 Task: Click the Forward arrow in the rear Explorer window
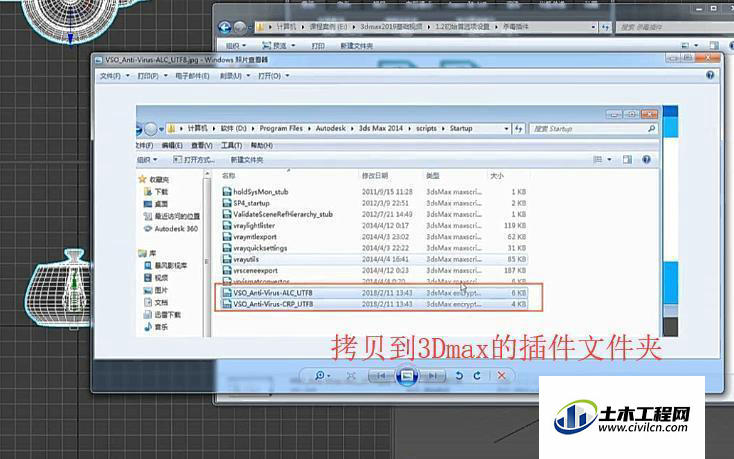click(240, 28)
